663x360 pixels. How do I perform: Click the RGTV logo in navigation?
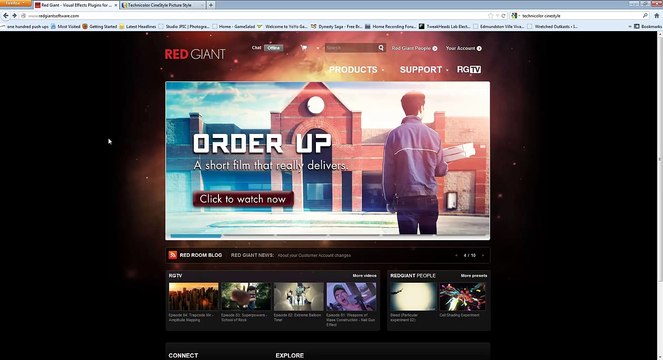(469, 69)
